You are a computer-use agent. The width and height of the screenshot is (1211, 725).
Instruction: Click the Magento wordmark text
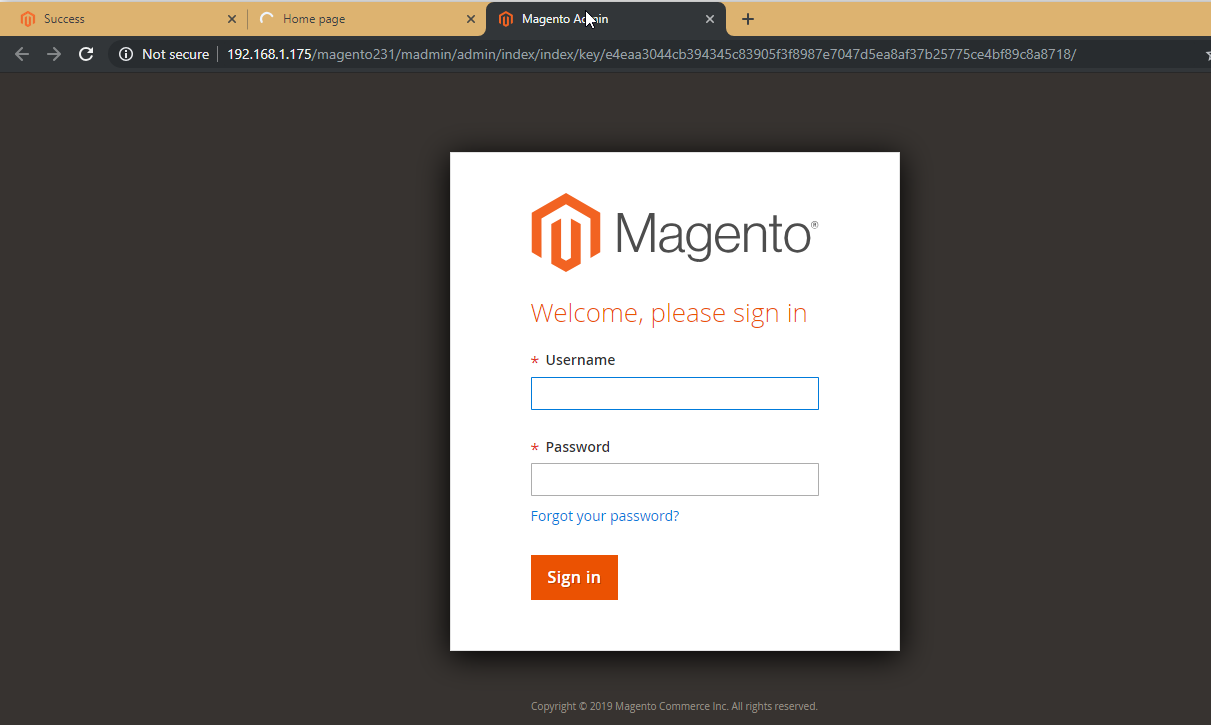[712, 235]
